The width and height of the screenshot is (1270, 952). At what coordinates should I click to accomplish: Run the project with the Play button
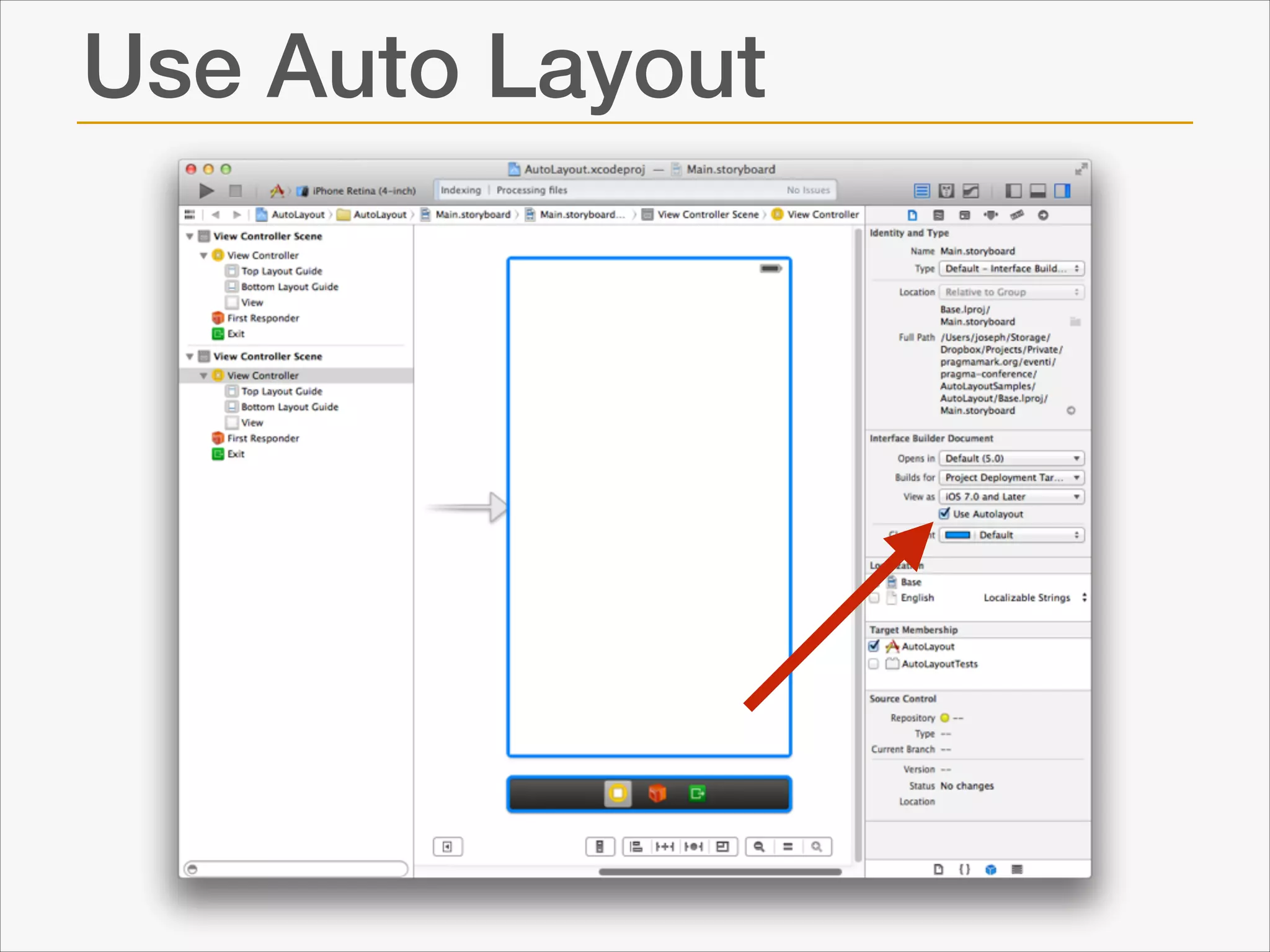[206, 190]
